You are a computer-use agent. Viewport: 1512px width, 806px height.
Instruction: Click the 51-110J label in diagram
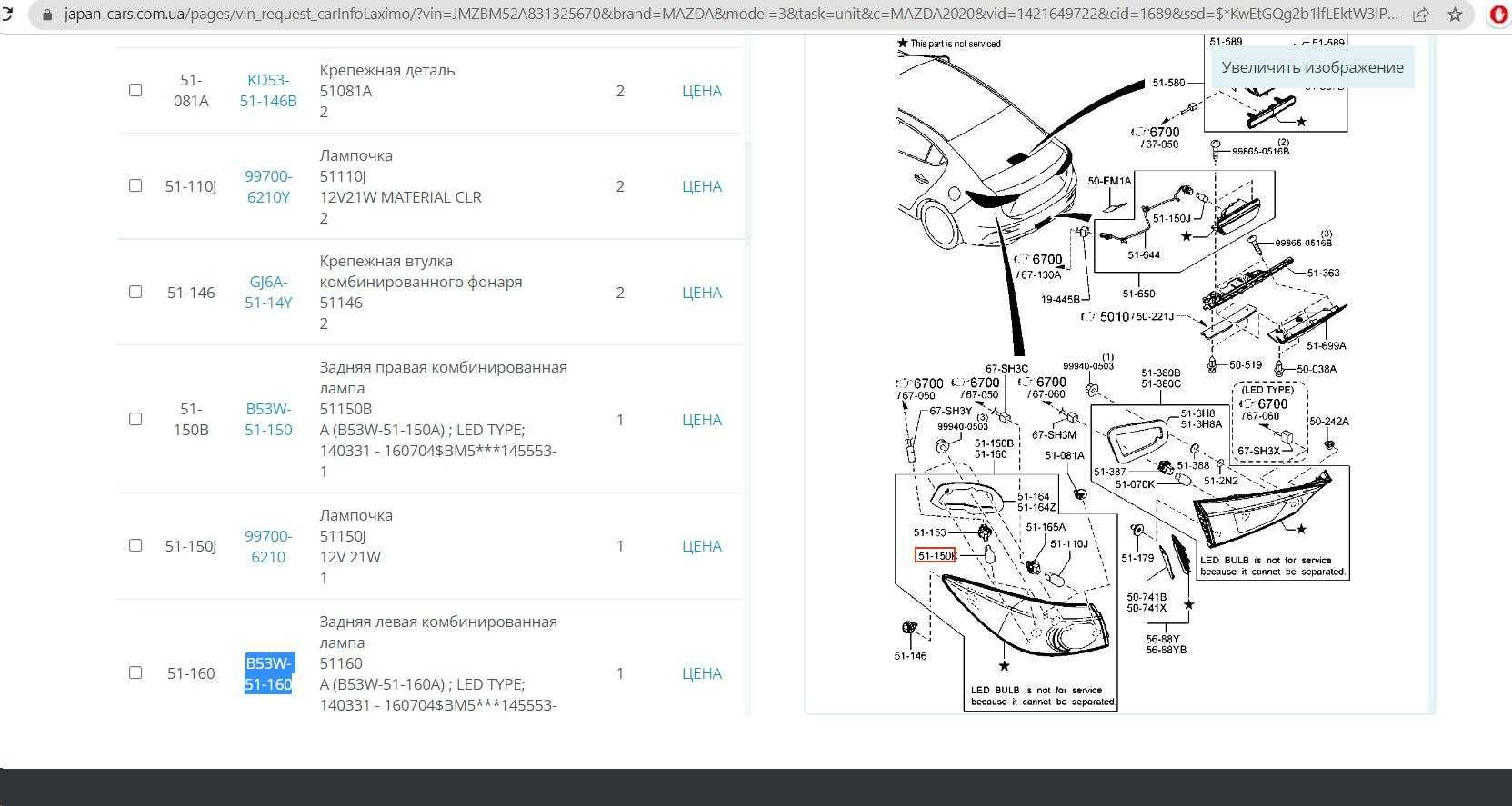pos(1068,544)
